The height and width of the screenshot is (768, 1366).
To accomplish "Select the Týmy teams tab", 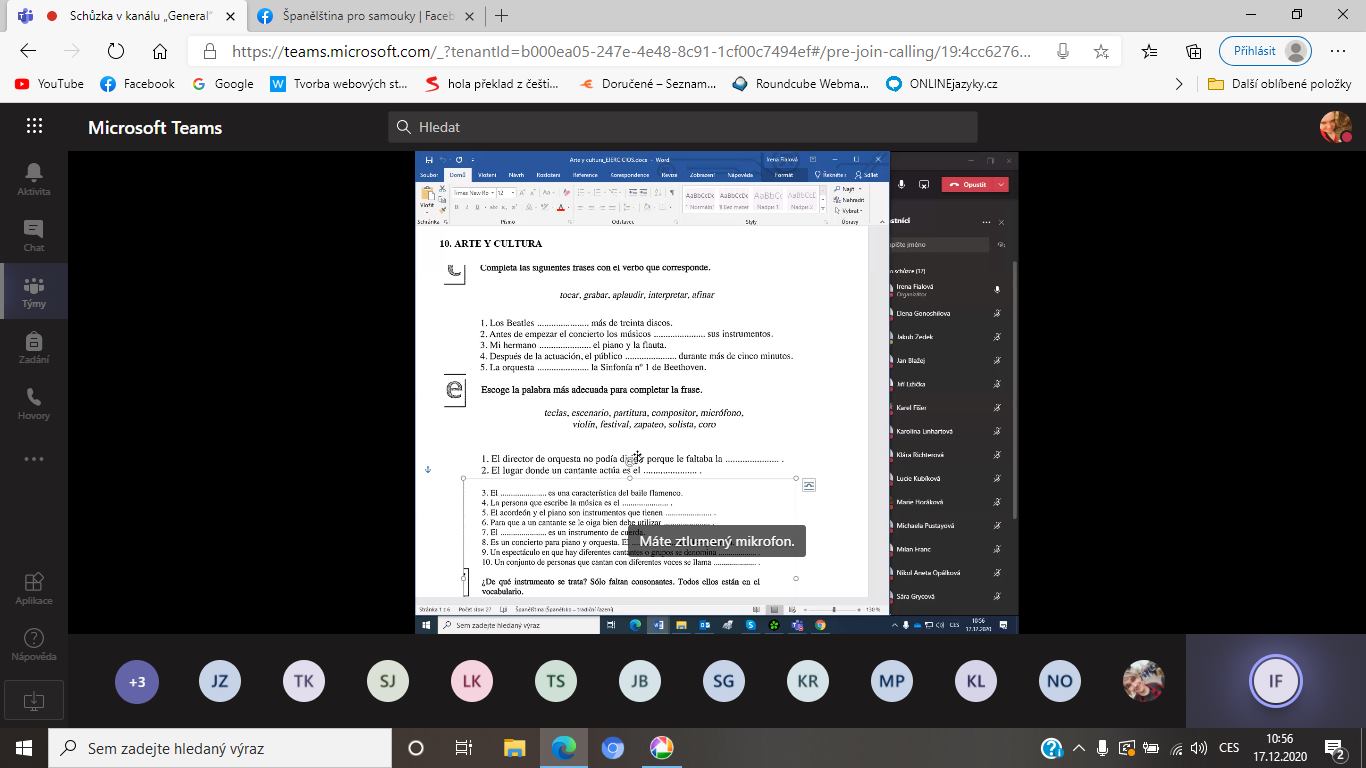I will point(33,292).
